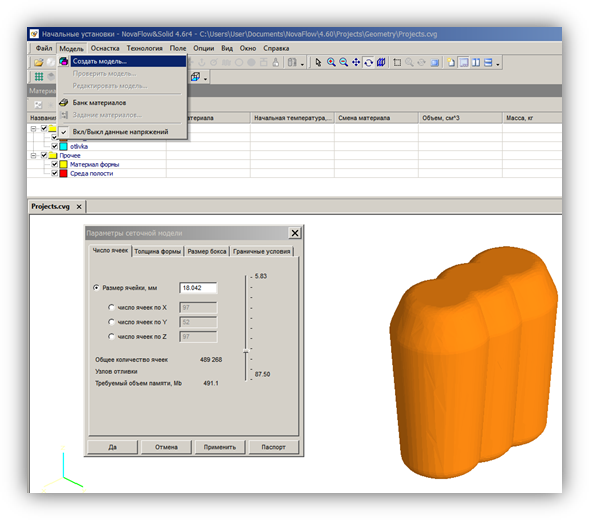The height and width of the screenshot is (520, 589).
Task: Click the Паспорт button
Action: coord(273,447)
